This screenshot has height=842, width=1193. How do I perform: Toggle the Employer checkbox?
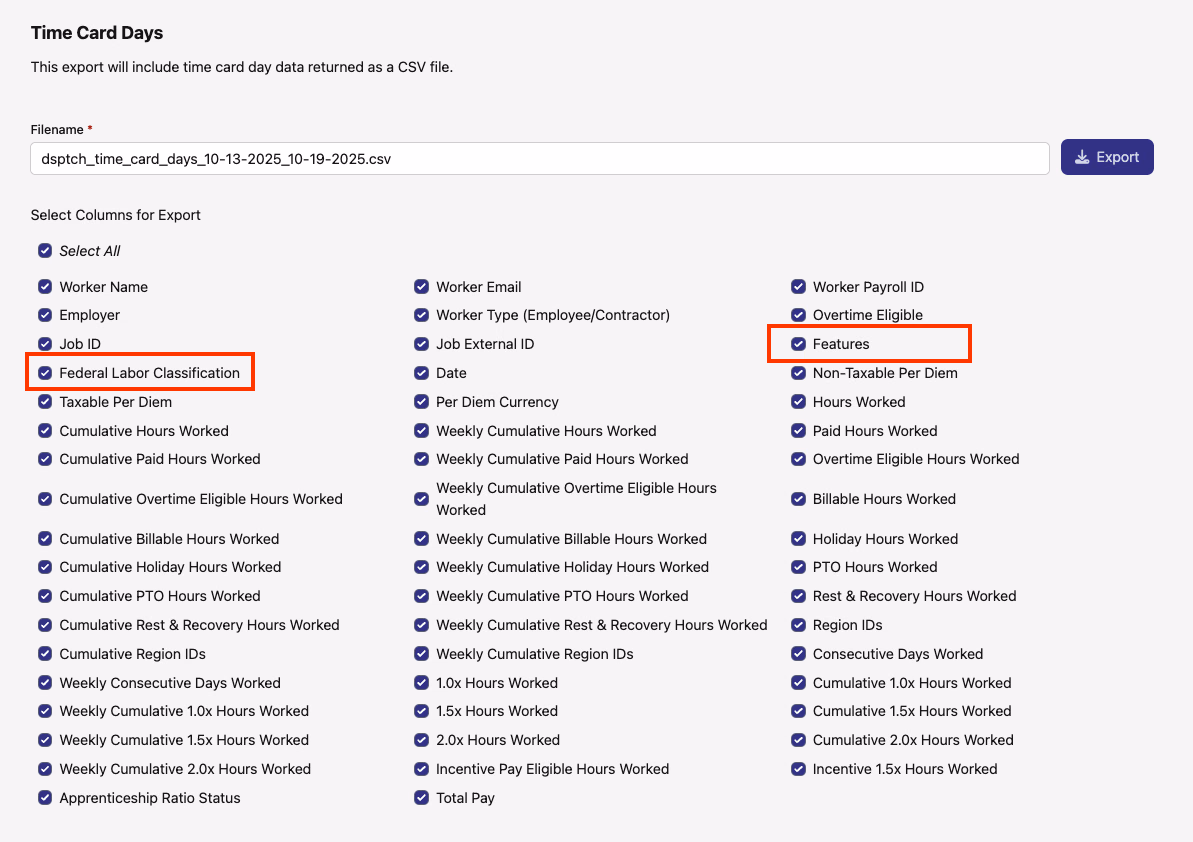tap(45, 315)
